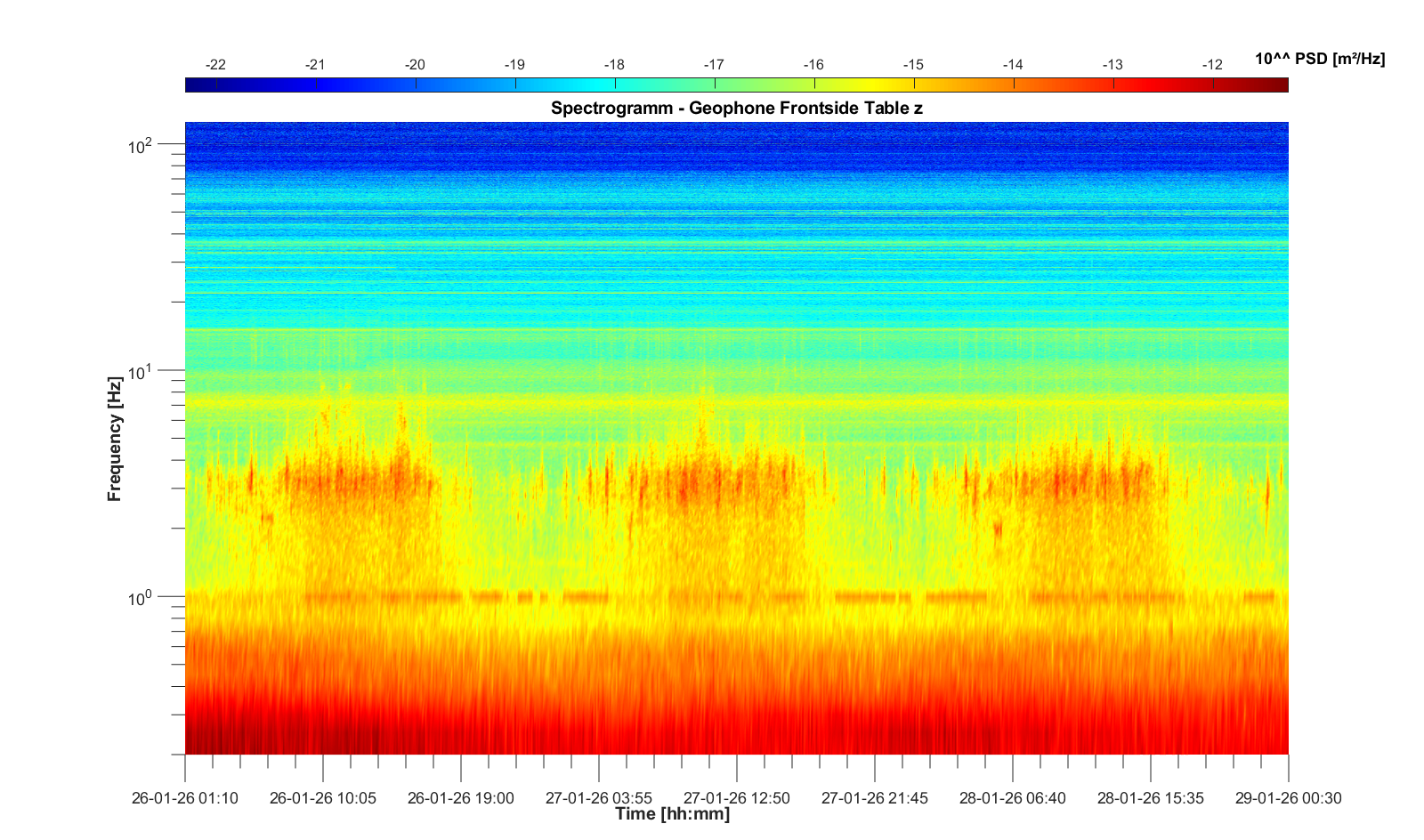The height and width of the screenshot is (840, 1424).
Task: Pick the 27-01-26 03:55 time tick label
Action: tap(599, 798)
